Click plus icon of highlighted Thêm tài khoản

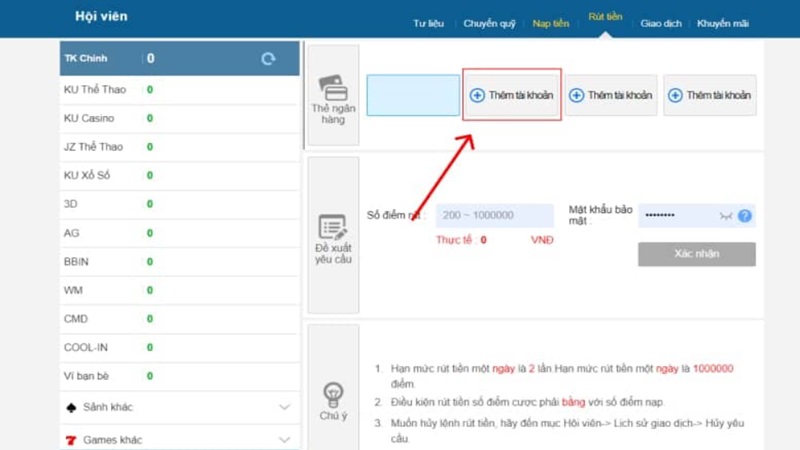click(x=477, y=95)
